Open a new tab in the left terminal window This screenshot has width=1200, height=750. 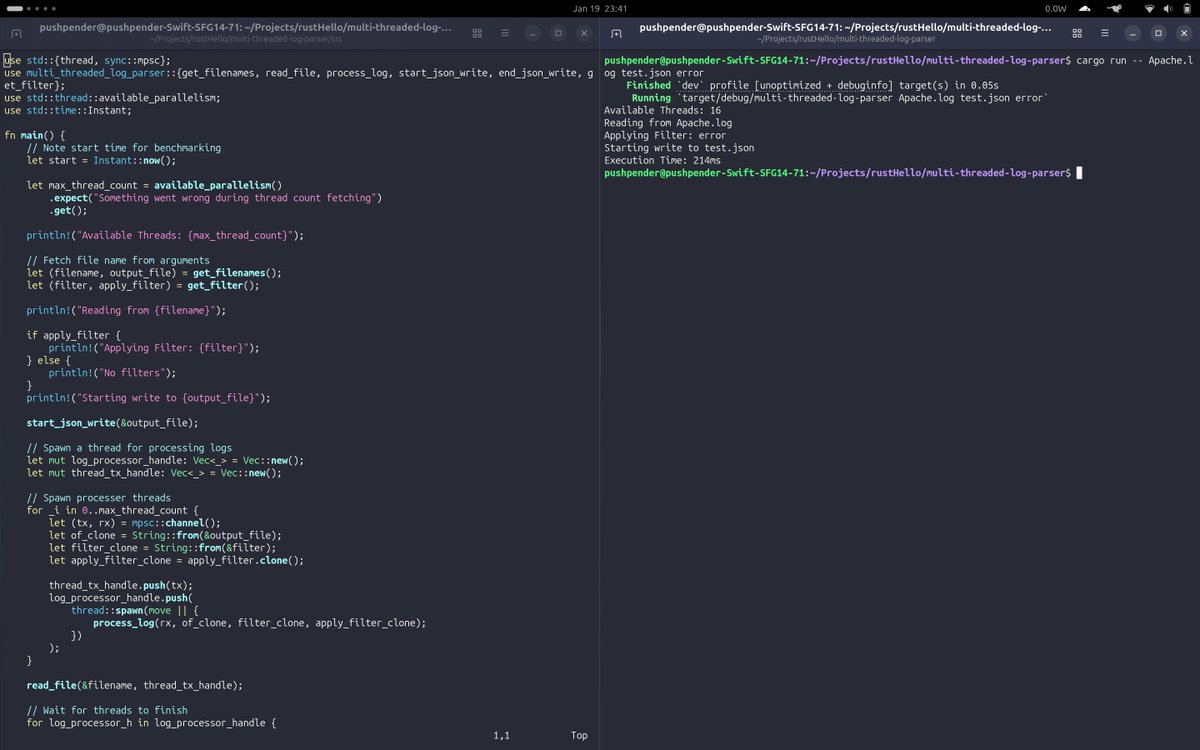pyautogui.click(x=17, y=33)
